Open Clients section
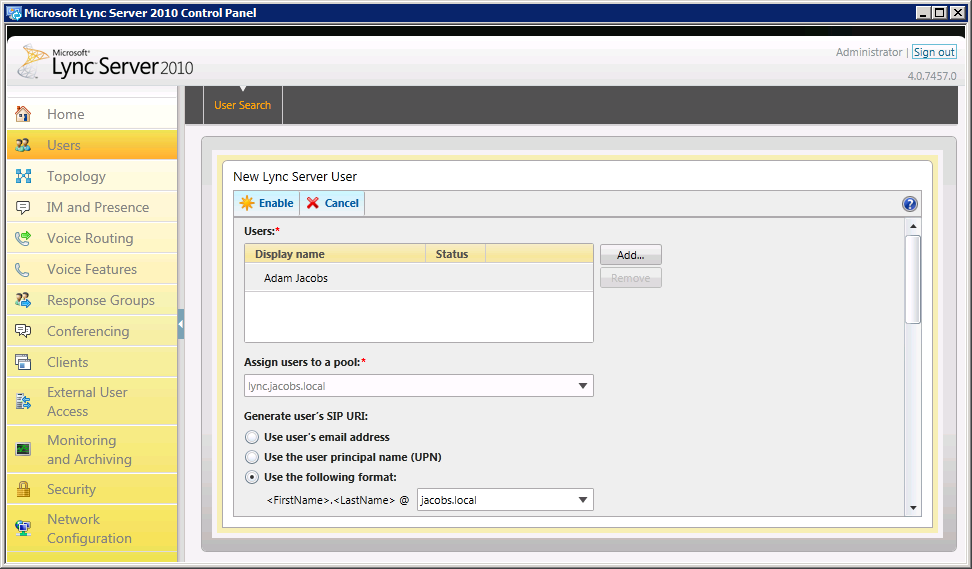This screenshot has width=972, height=569. point(92,362)
